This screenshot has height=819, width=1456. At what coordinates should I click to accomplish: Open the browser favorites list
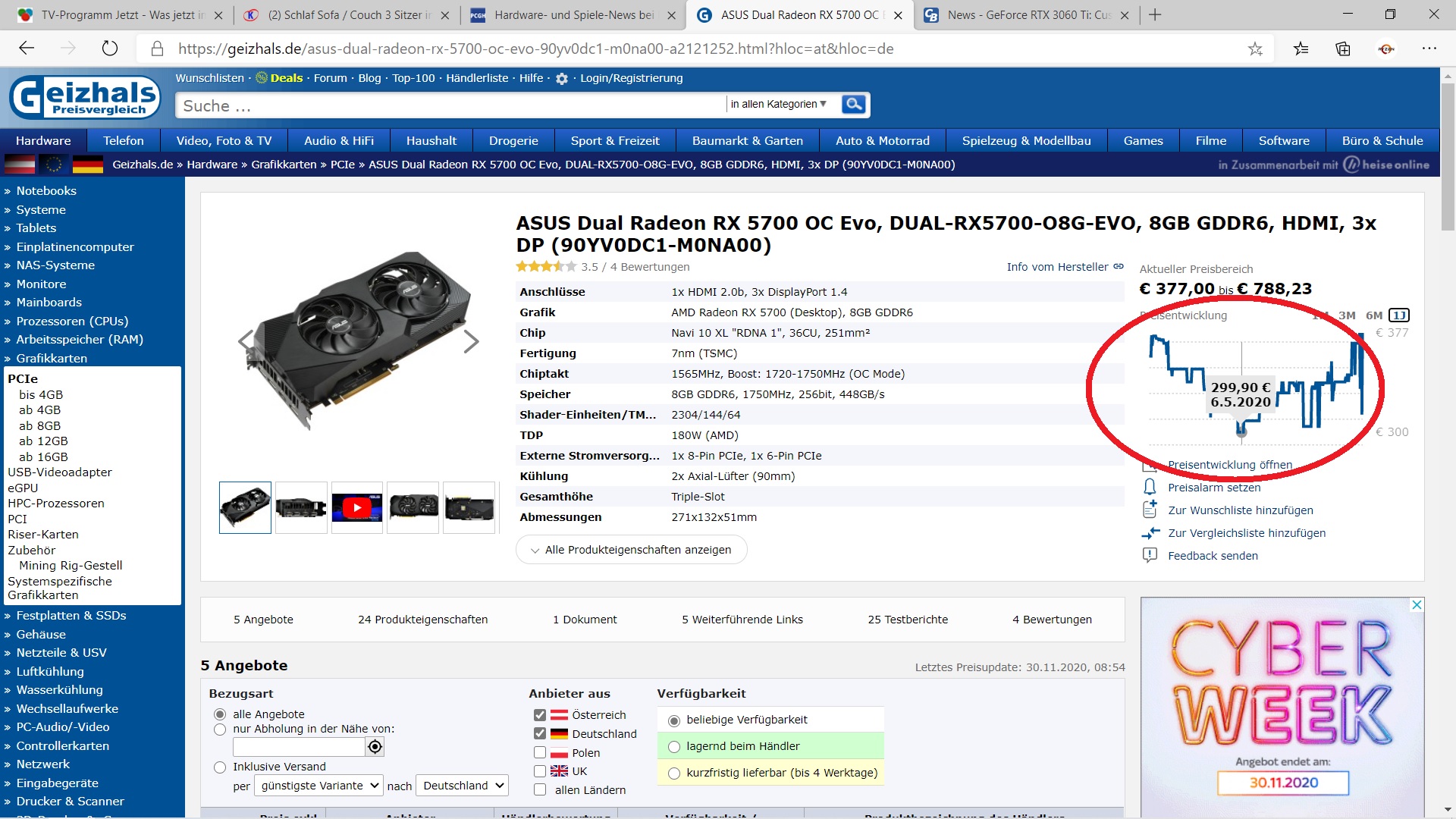(x=1301, y=49)
